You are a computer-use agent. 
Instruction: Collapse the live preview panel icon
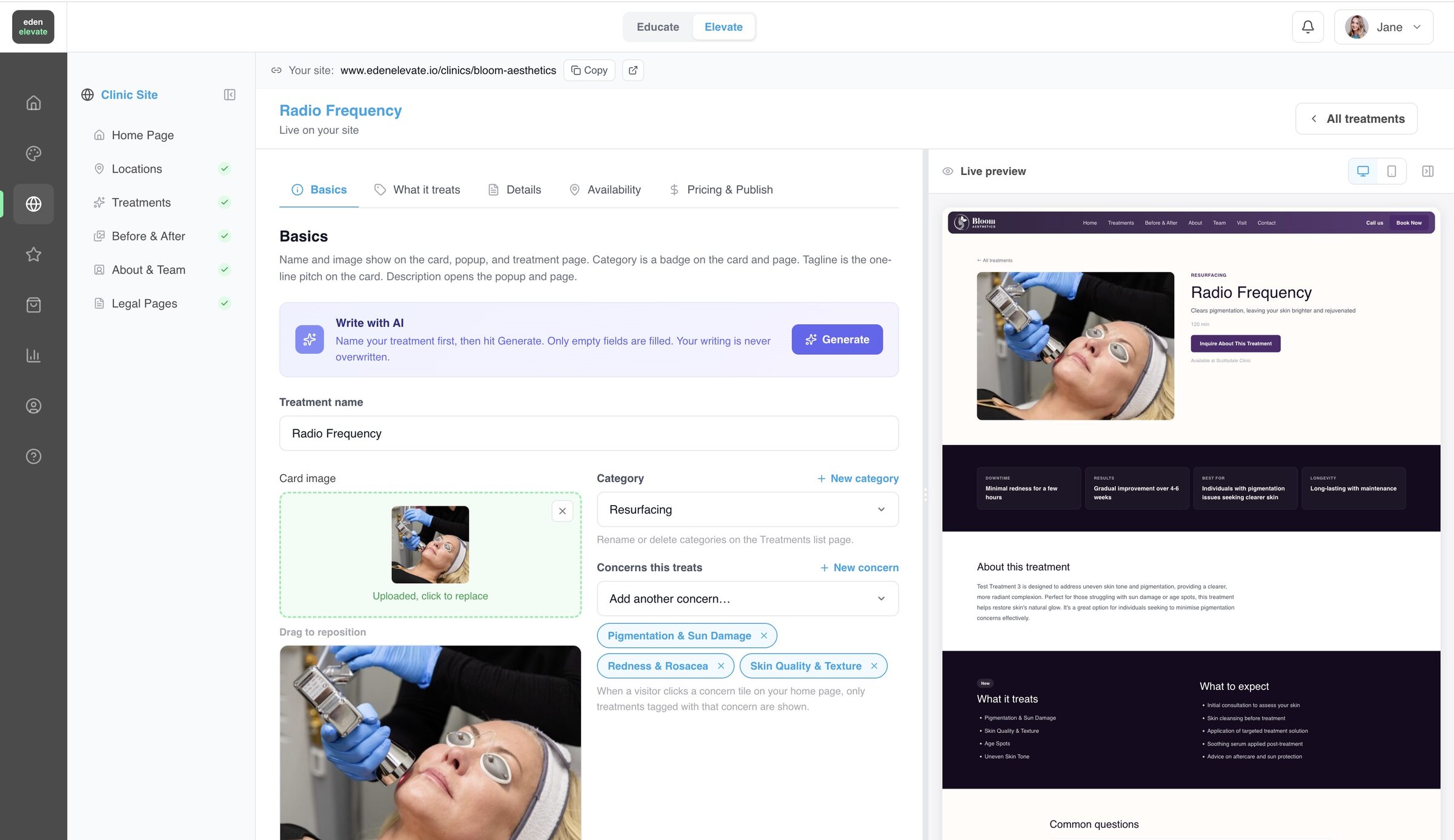(1428, 171)
